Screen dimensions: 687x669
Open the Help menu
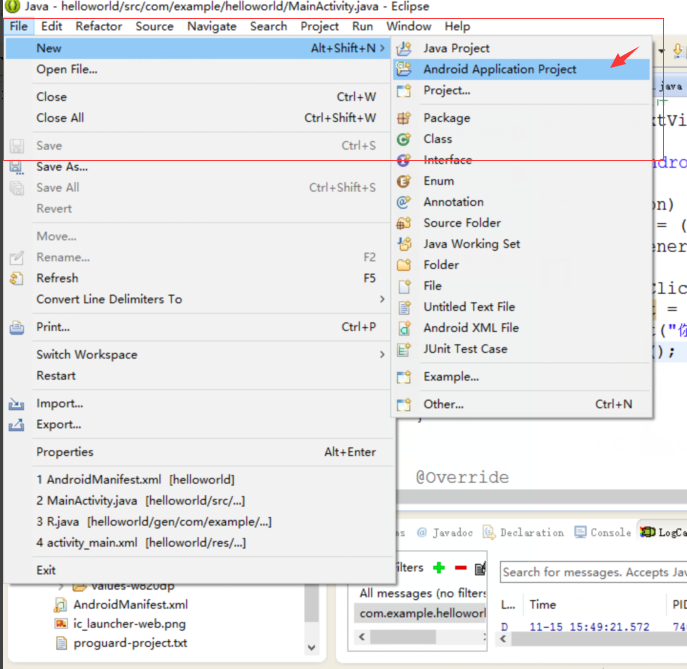(457, 27)
